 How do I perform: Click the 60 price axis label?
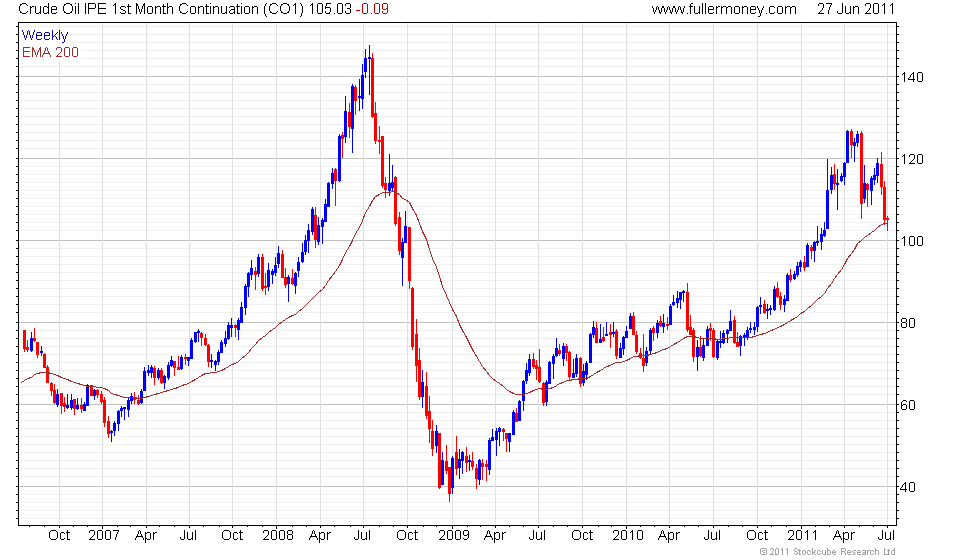point(908,405)
